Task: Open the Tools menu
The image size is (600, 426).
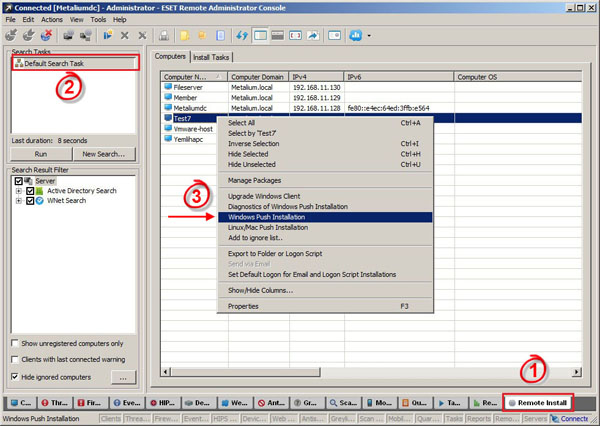Action: (98, 20)
